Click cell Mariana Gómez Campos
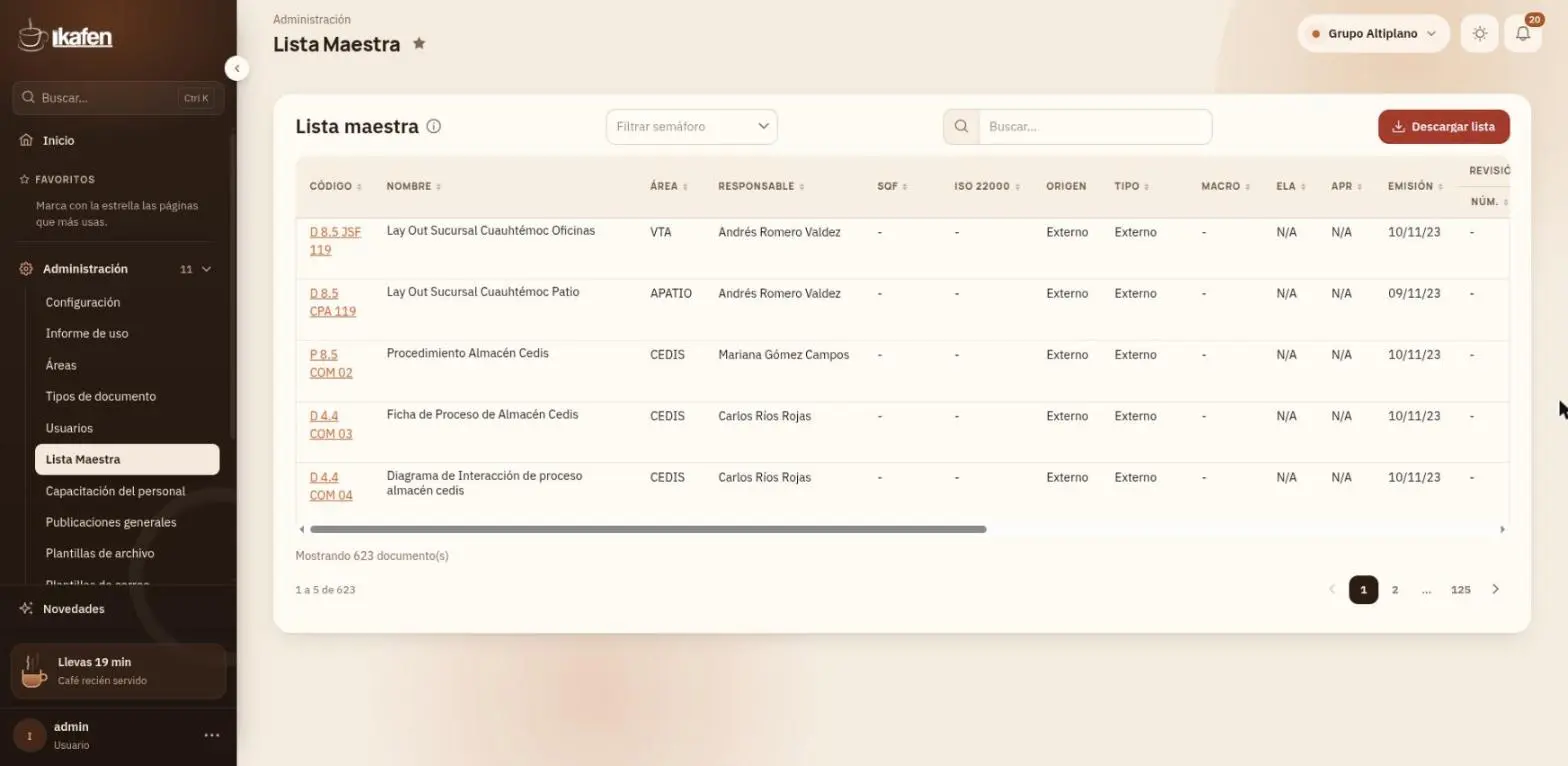This screenshot has width=1568, height=766. [x=783, y=354]
